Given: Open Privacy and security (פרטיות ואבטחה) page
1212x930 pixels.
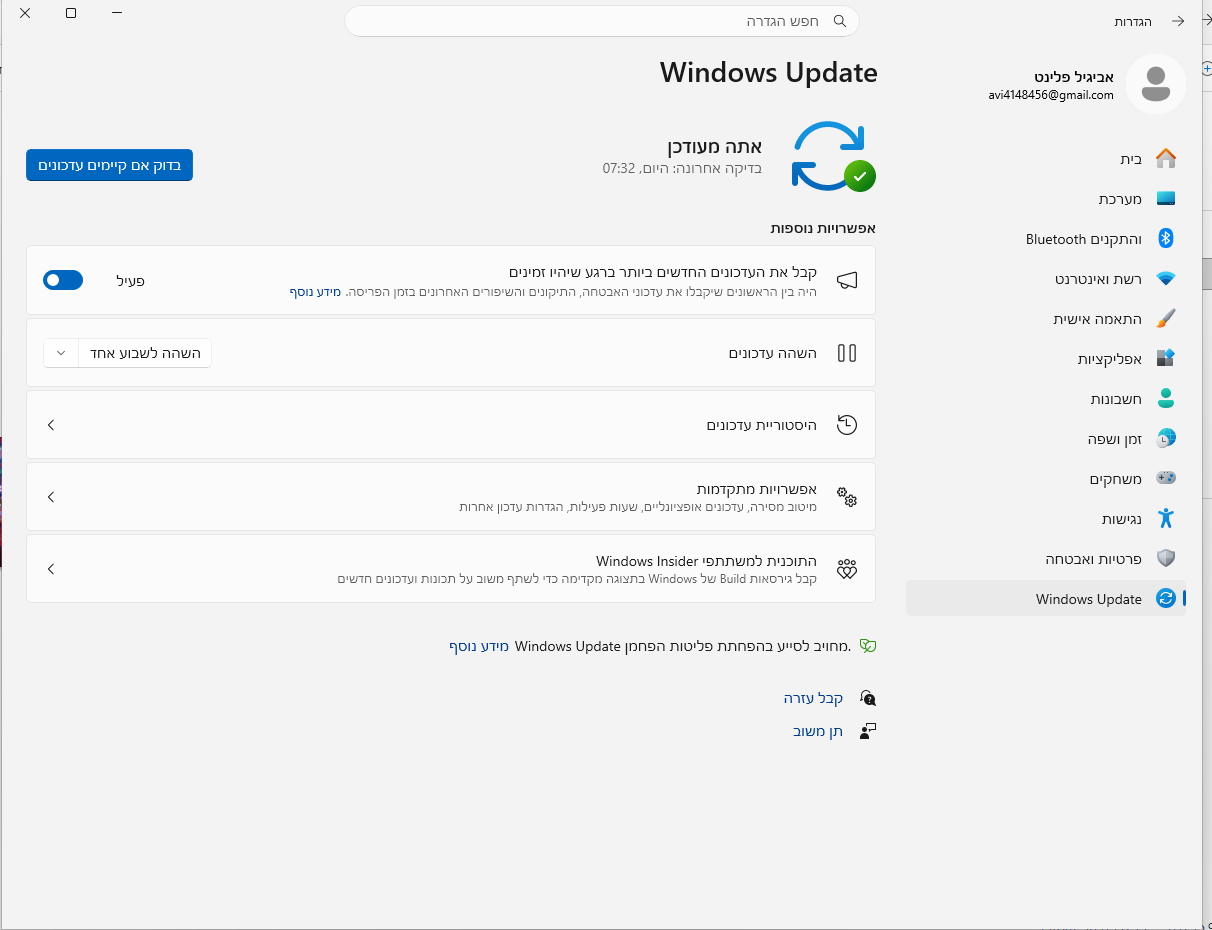Looking at the screenshot, I should point(1046,559).
